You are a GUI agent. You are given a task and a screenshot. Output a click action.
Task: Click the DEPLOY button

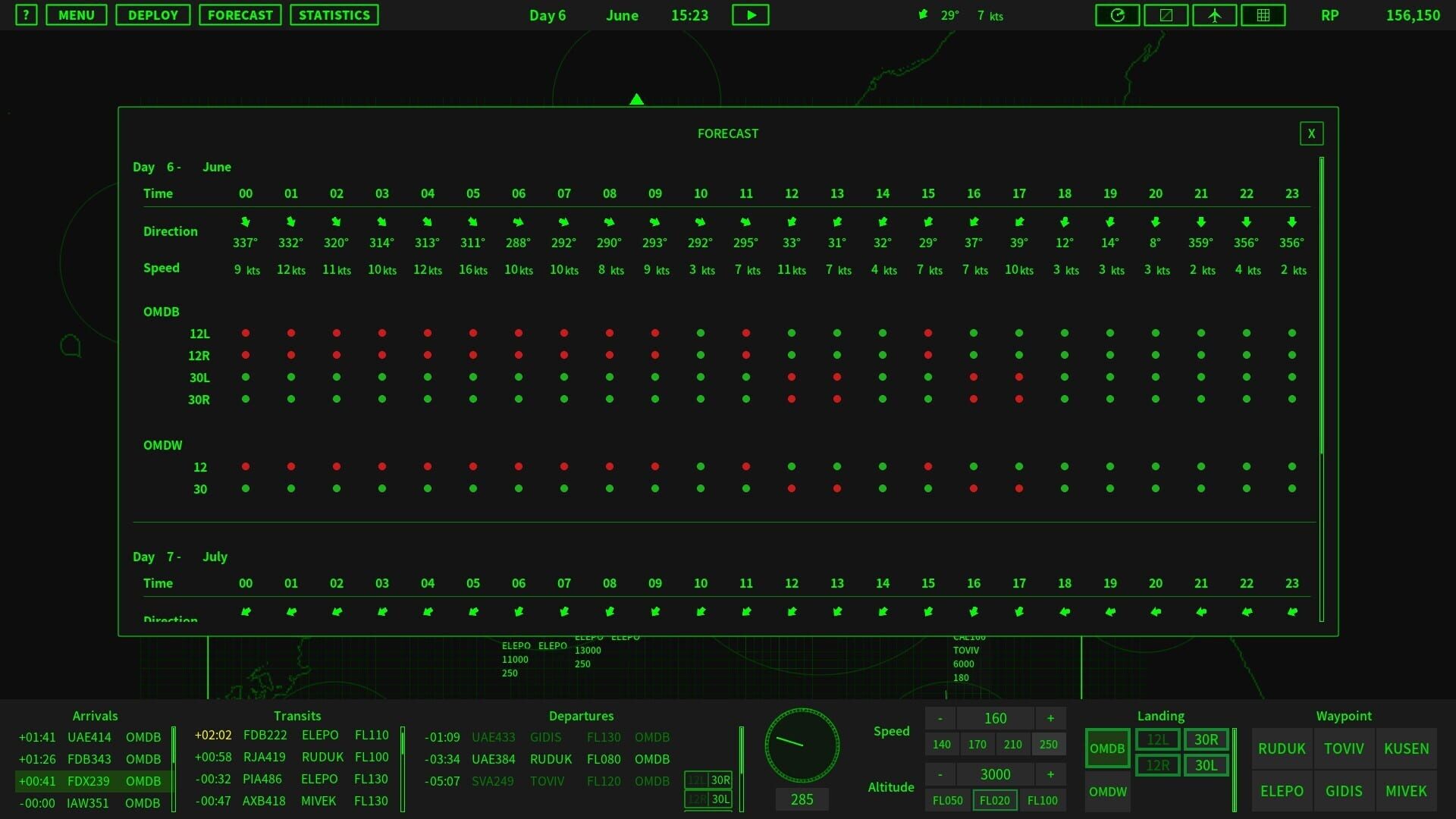[152, 14]
